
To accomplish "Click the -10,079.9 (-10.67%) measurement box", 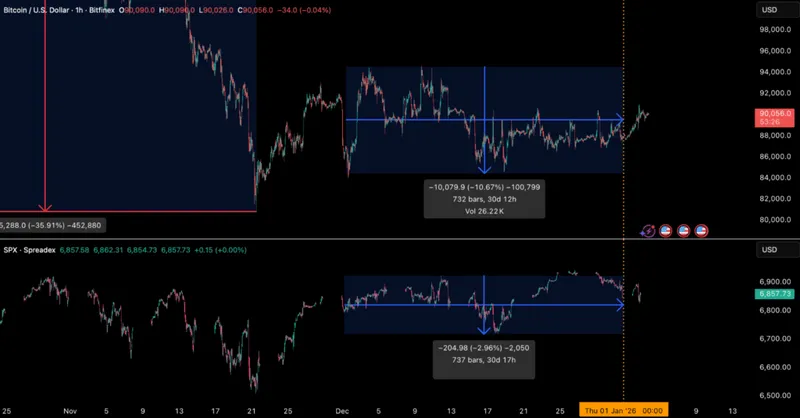I will coord(485,199).
